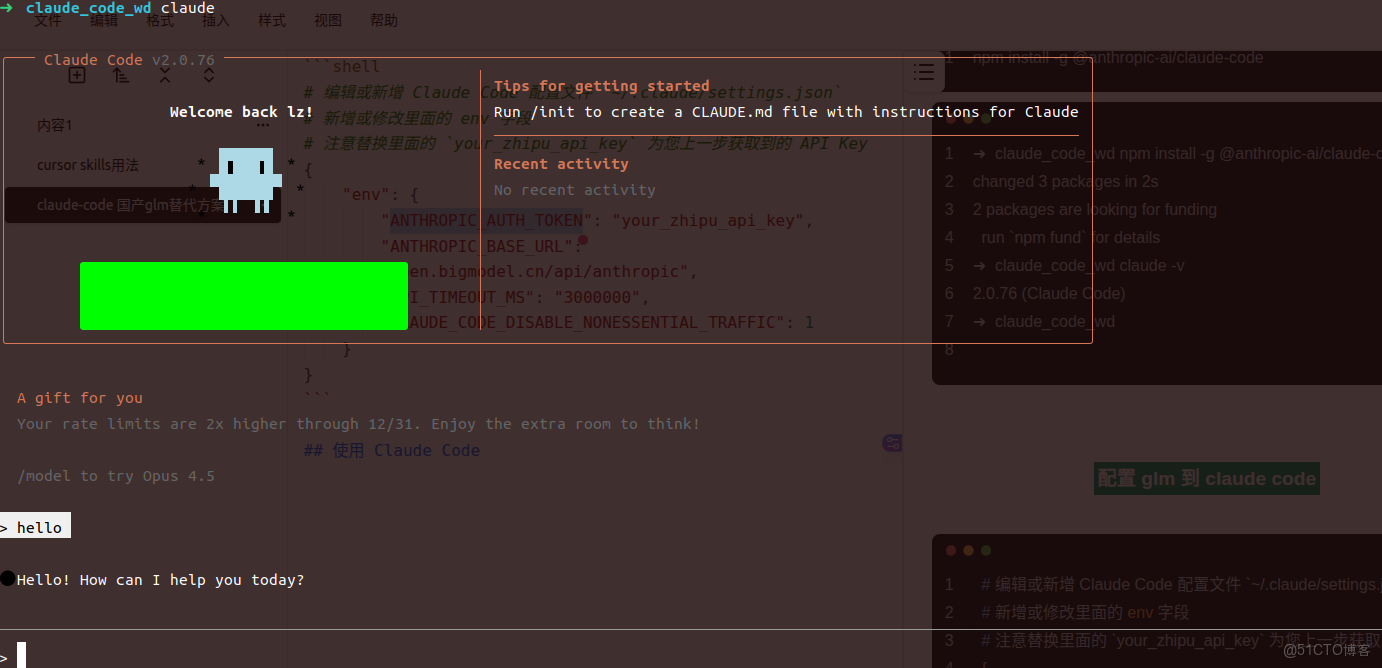Open the 文件 menu in the editor behind
Image resolution: width=1382 pixels, height=668 pixels.
tap(48, 20)
